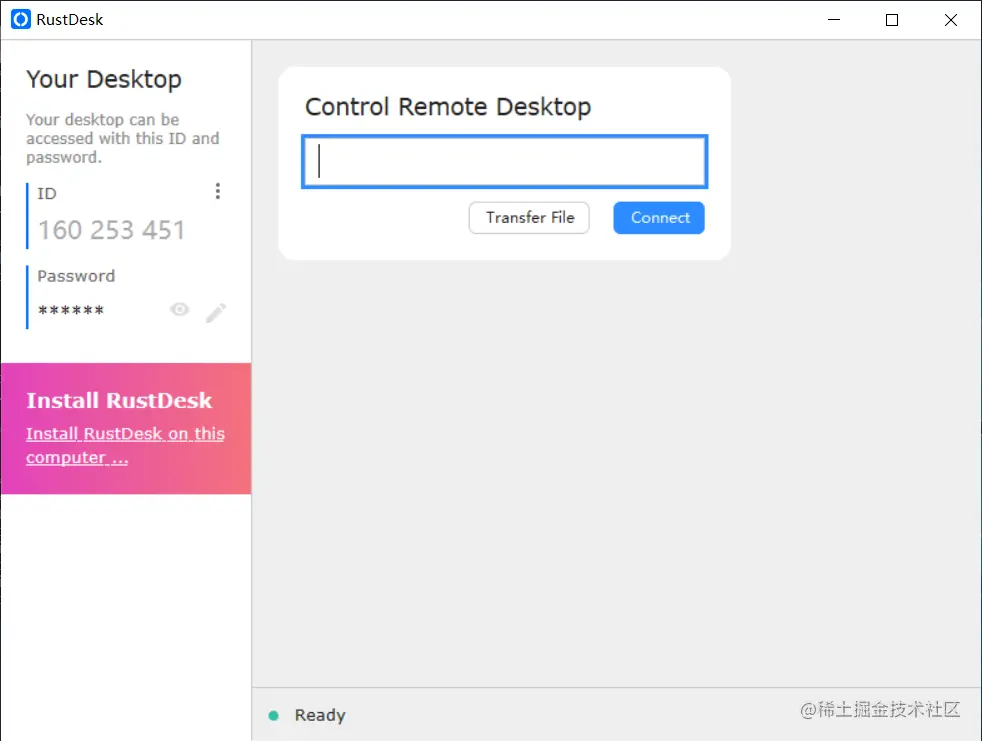Focus the remote desktop ID input field
The width and height of the screenshot is (982, 741).
505,162
